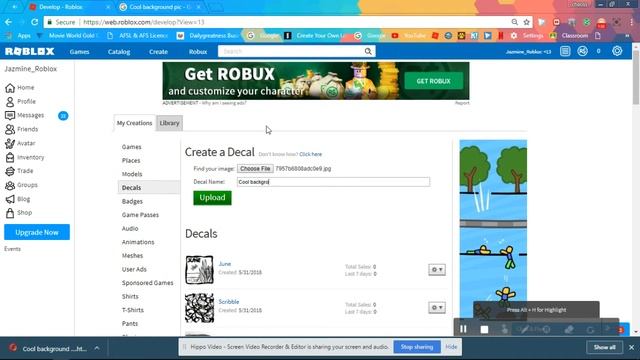Select Animations in creations list

point(138,242)
